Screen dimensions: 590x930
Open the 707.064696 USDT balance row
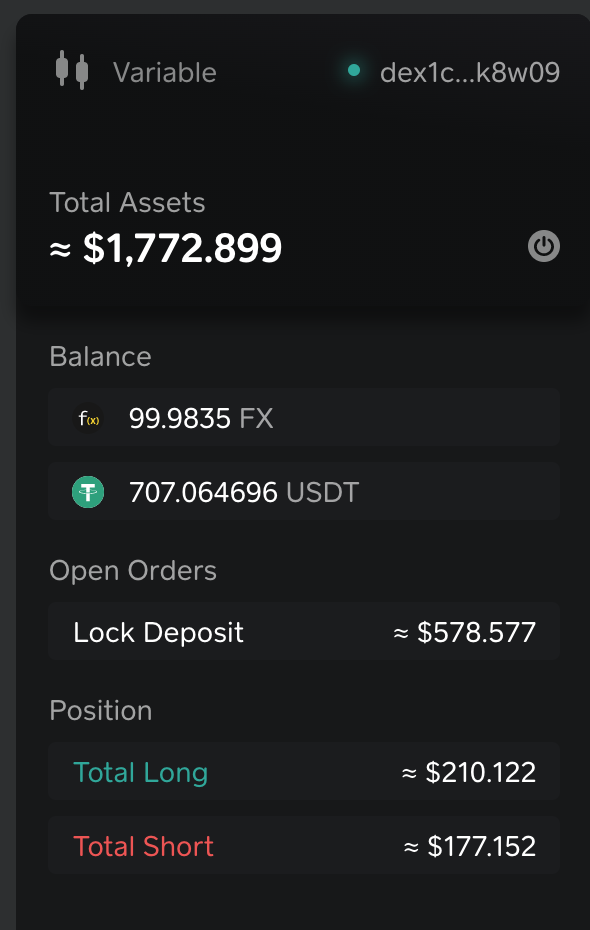pyautogui.click(x=304, y=492)
